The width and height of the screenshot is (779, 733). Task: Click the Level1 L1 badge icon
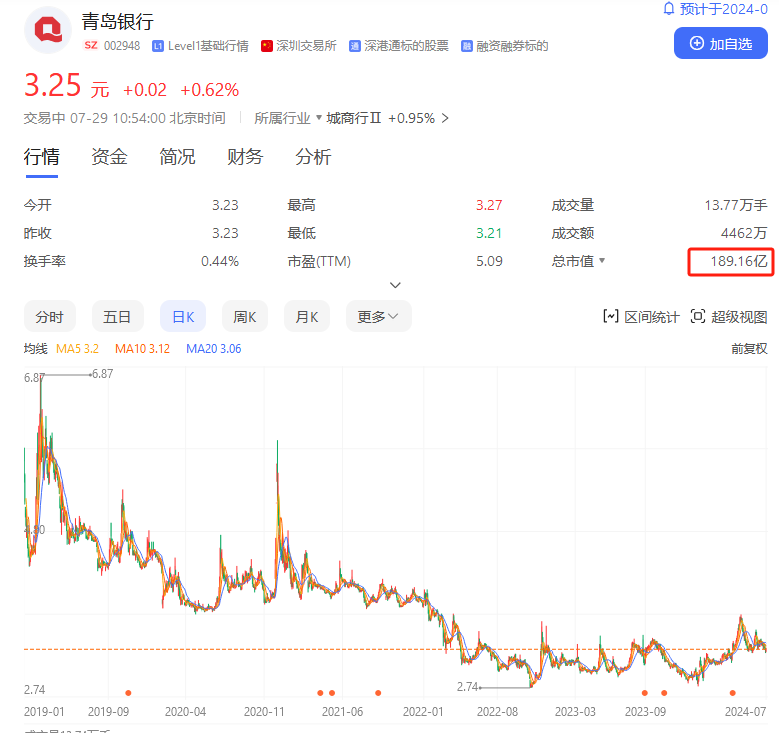[x=157, y=46]
